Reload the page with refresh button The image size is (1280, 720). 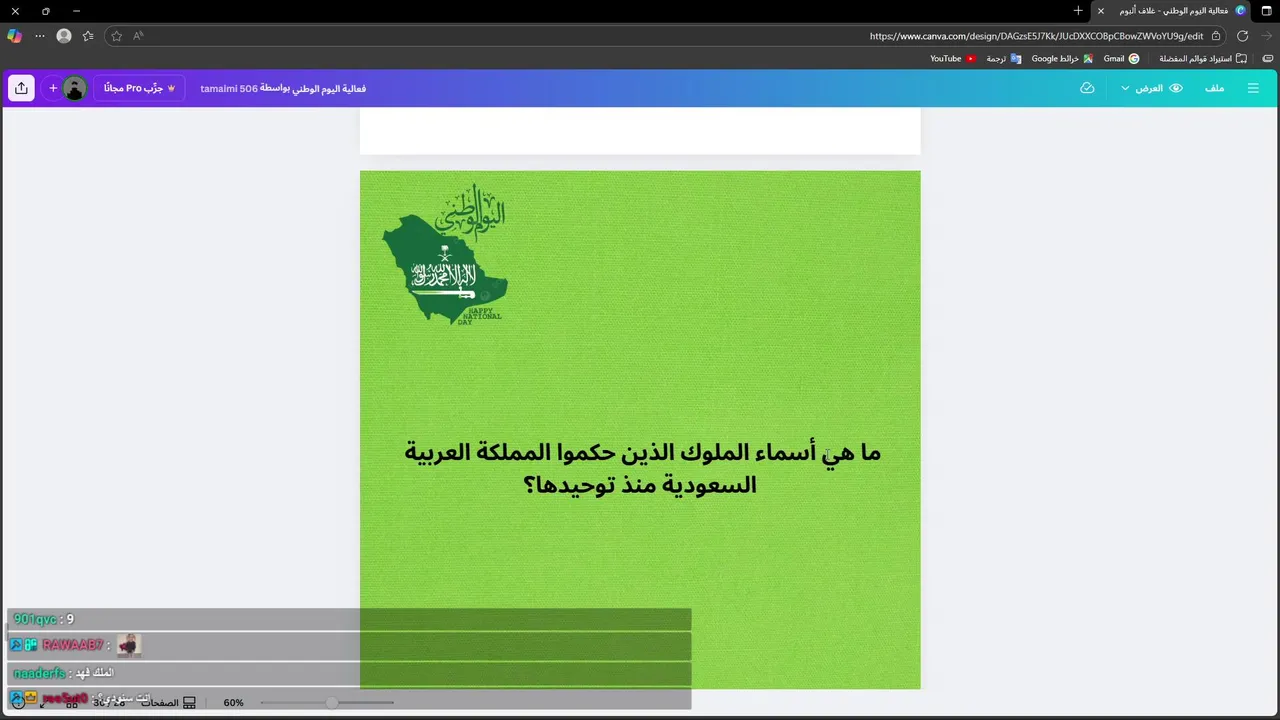[x=1243, y=36]
